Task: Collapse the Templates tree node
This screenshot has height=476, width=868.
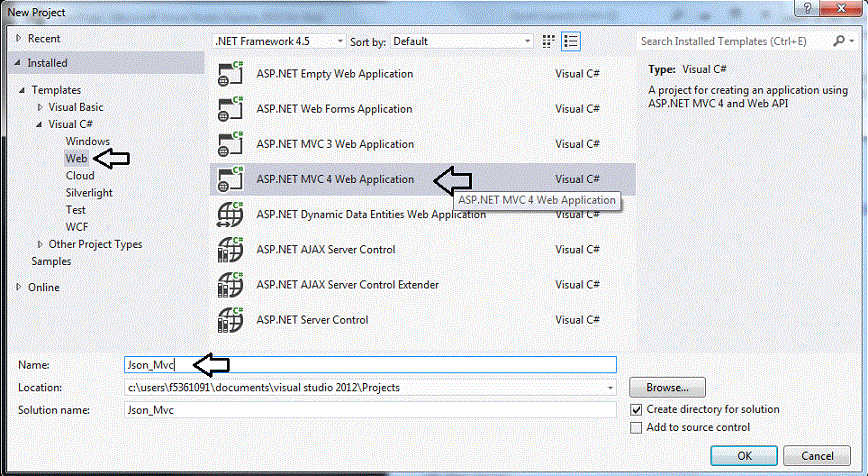Action: point(22,90)
